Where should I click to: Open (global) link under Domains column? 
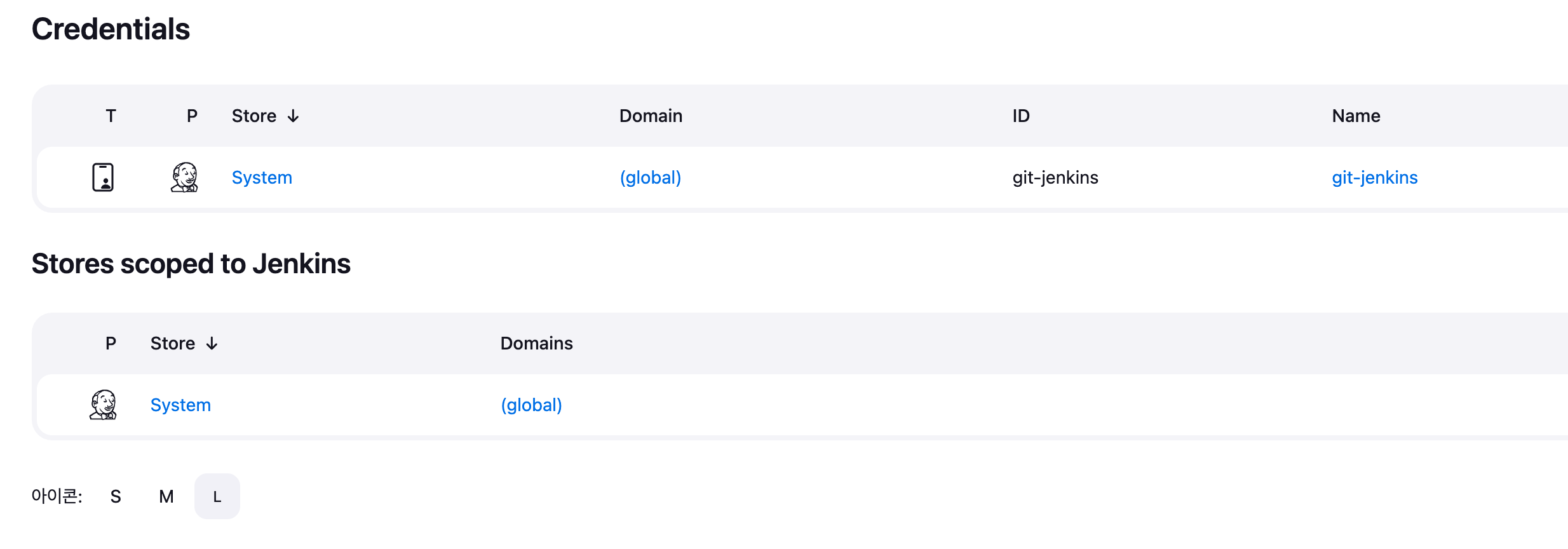531,405
